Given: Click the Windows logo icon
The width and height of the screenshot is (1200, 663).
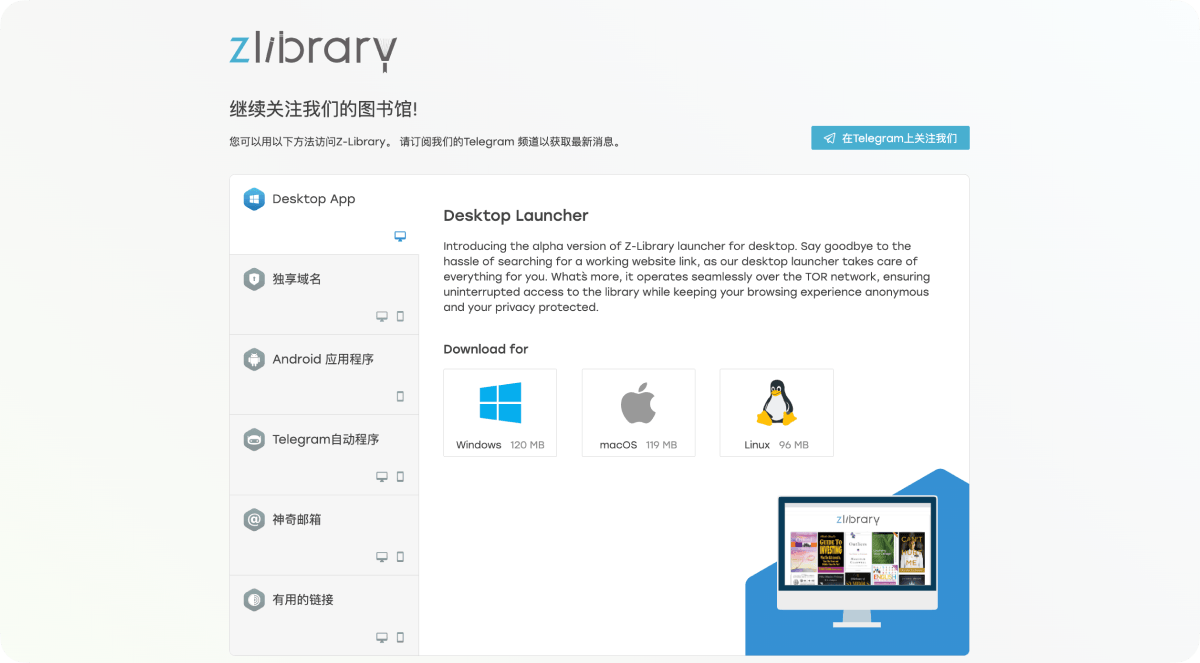Looking at the screenshot, I should (500, 403).
